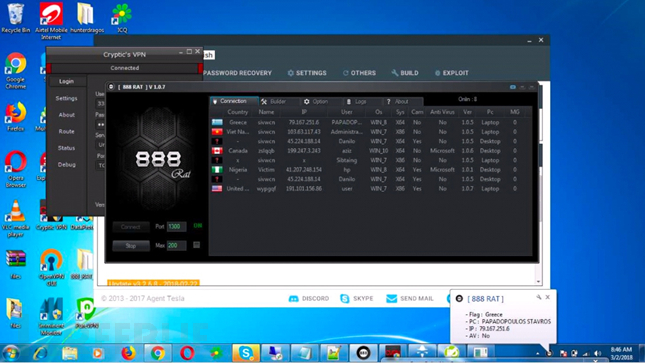
Task: Click the Option gear icon
Action: tap(306, 102)
